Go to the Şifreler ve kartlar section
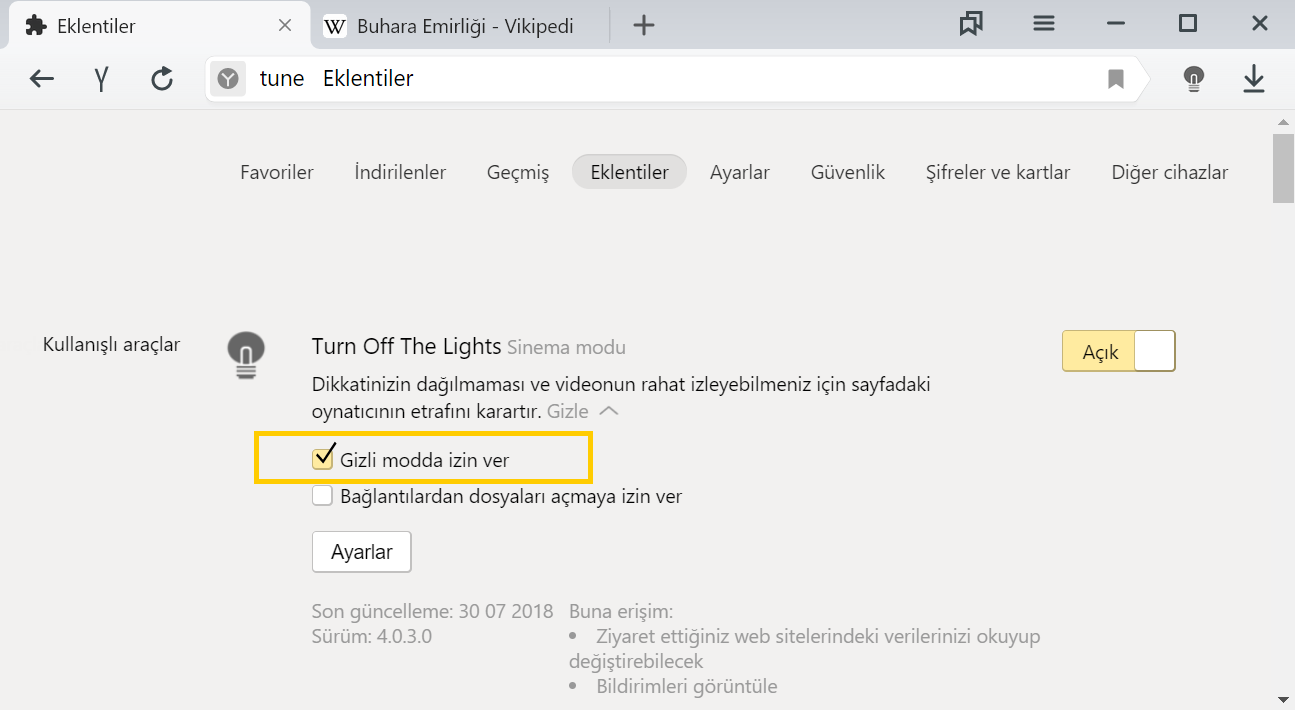Screen dimensions: 1295x710 (x=998, y=172)
